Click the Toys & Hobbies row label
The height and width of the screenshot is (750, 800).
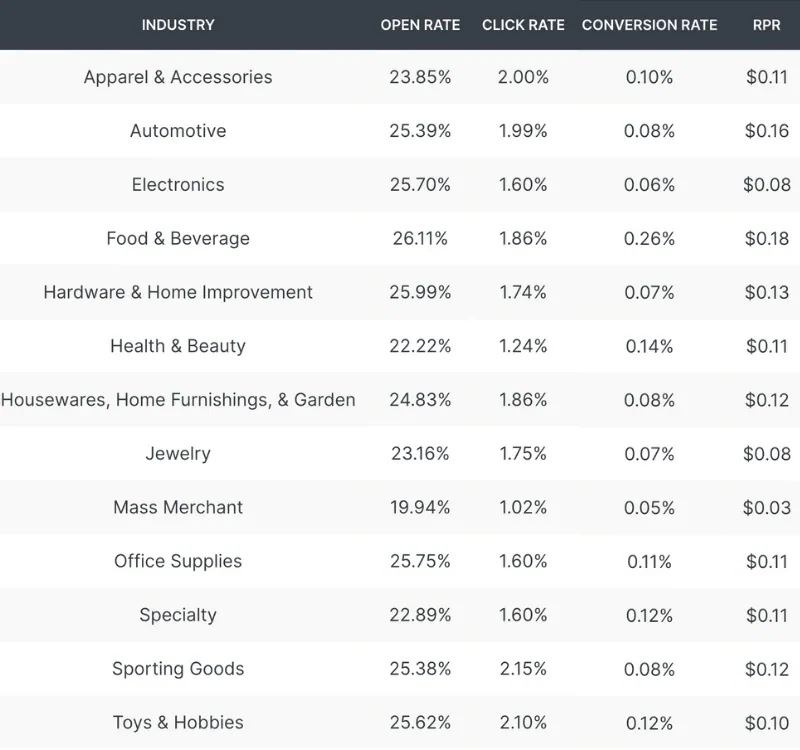point(178,722)
